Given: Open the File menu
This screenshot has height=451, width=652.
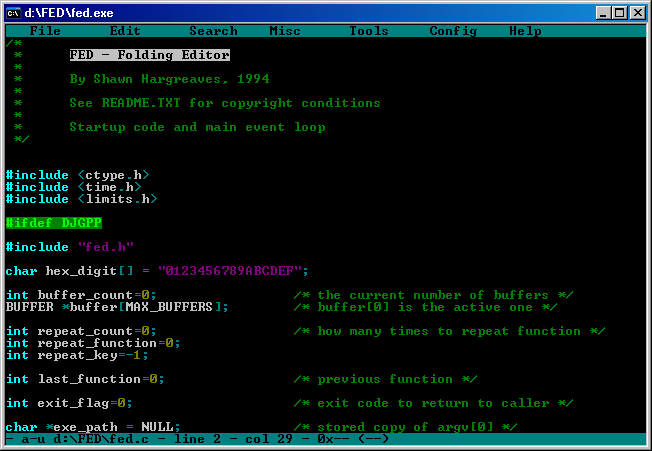Looking at the screenshot, I should pyautogui.click(x=45, y=31).
